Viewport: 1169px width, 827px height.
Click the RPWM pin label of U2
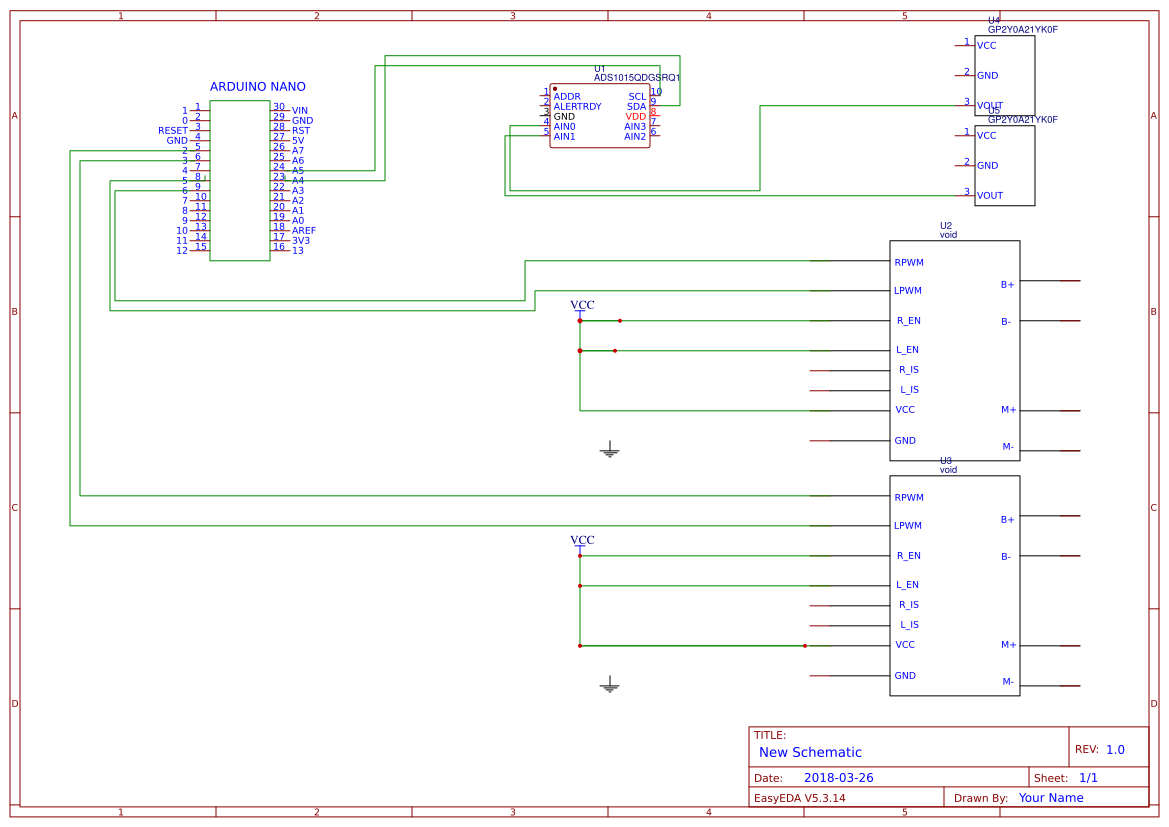point(909,262)
